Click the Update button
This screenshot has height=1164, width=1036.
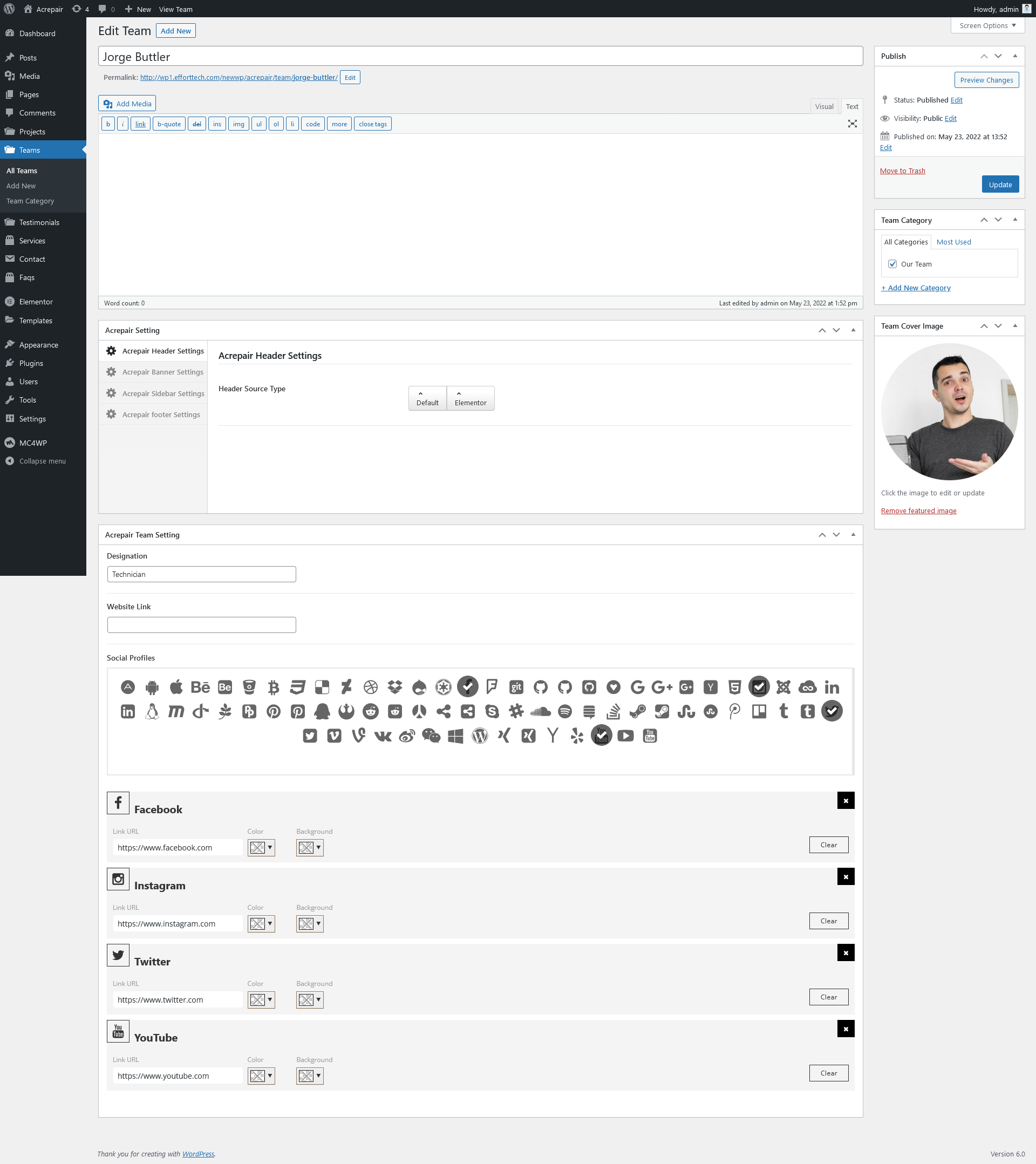click(x=999, y=185)
